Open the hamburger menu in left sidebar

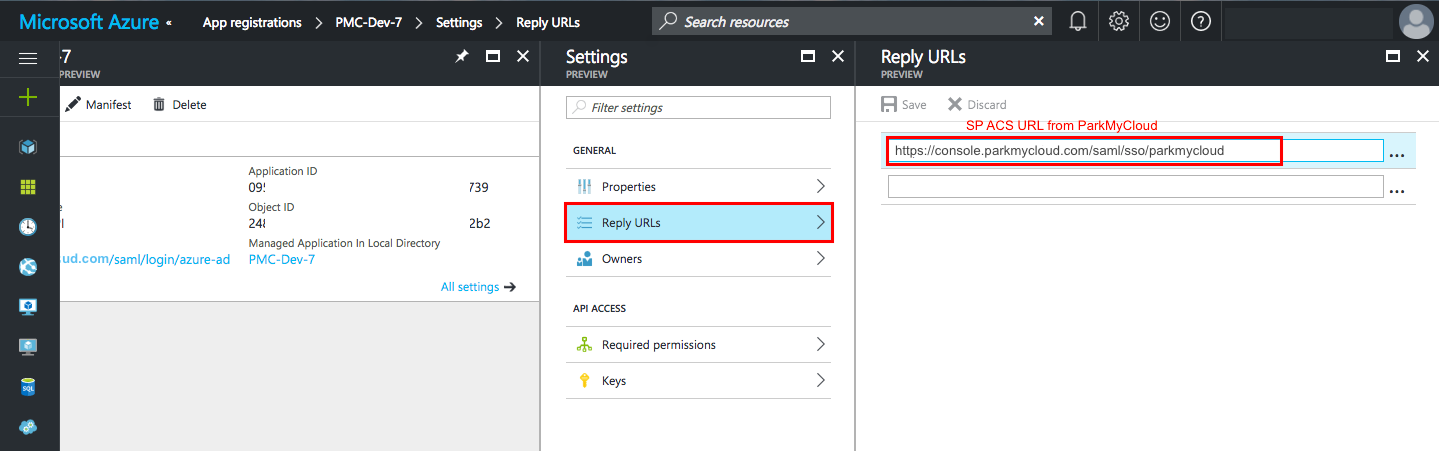28,59
